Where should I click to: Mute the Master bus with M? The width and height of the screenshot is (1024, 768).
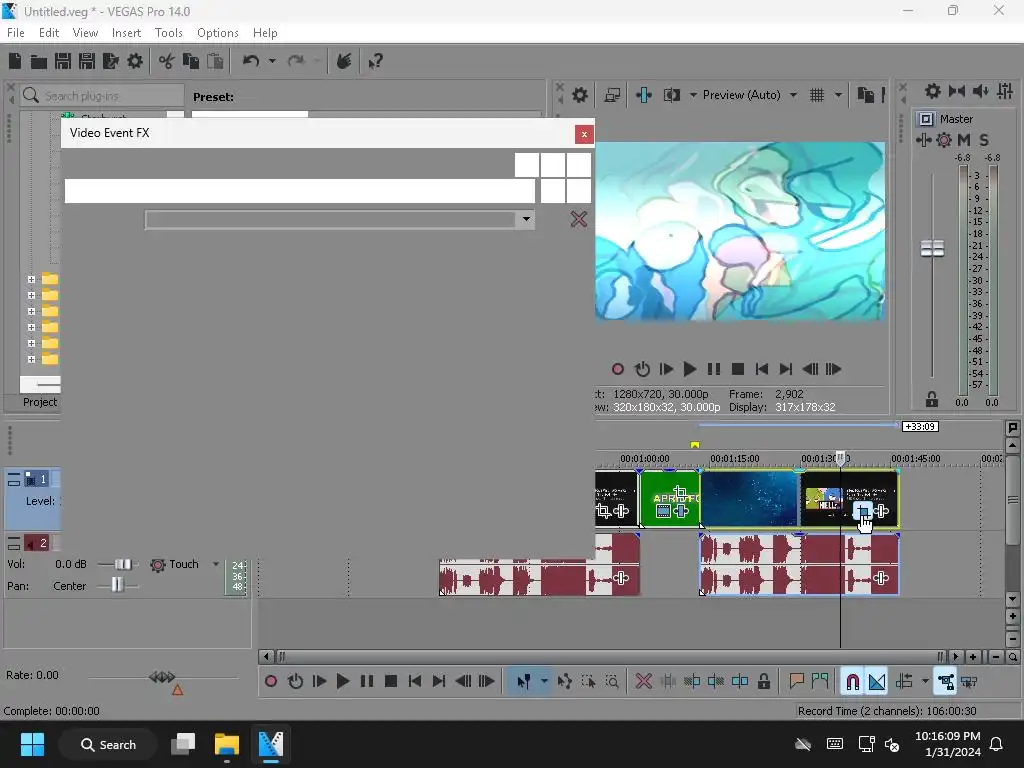(964, 140)
